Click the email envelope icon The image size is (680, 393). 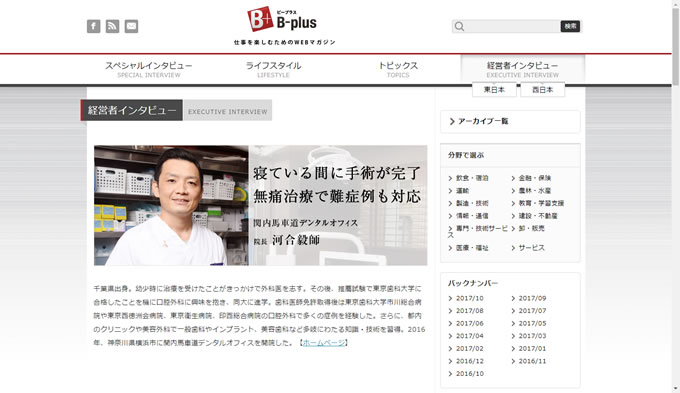click(131, 26)
